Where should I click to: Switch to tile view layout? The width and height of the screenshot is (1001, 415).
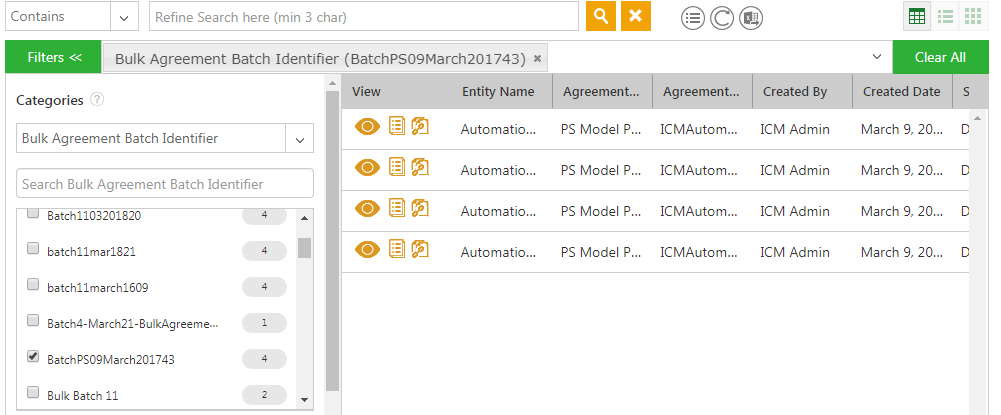pyautogui.click(x=972, y=16)
